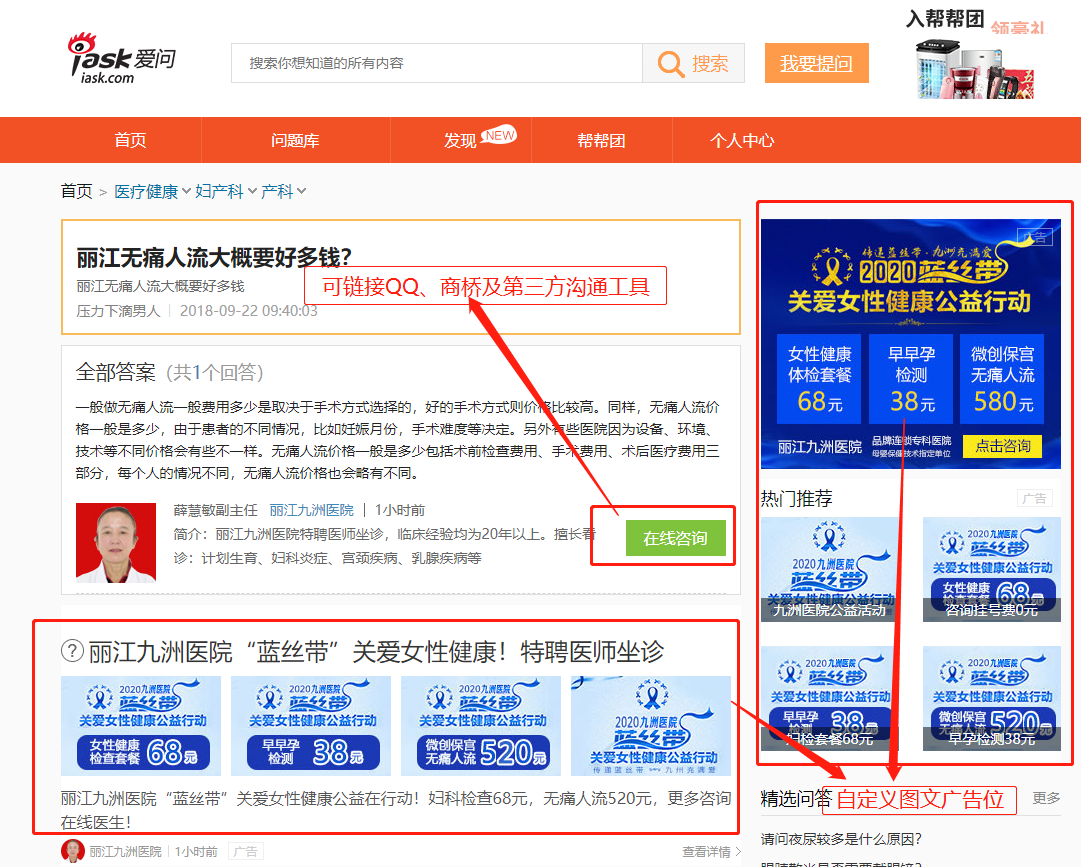
Task: Click the 更多 link beside 精选问答
Action: pyautogui.click(x=1046, y=798)
